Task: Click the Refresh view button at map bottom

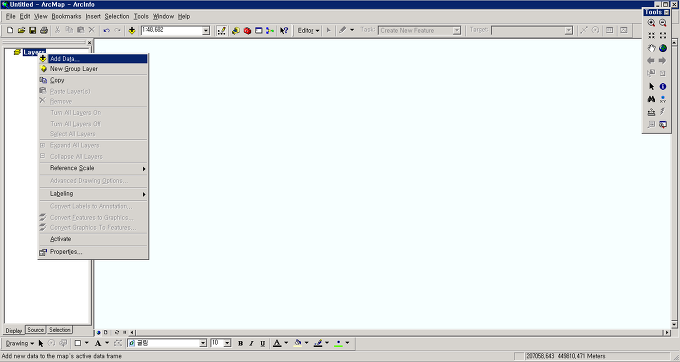Action: click(116, 333)
